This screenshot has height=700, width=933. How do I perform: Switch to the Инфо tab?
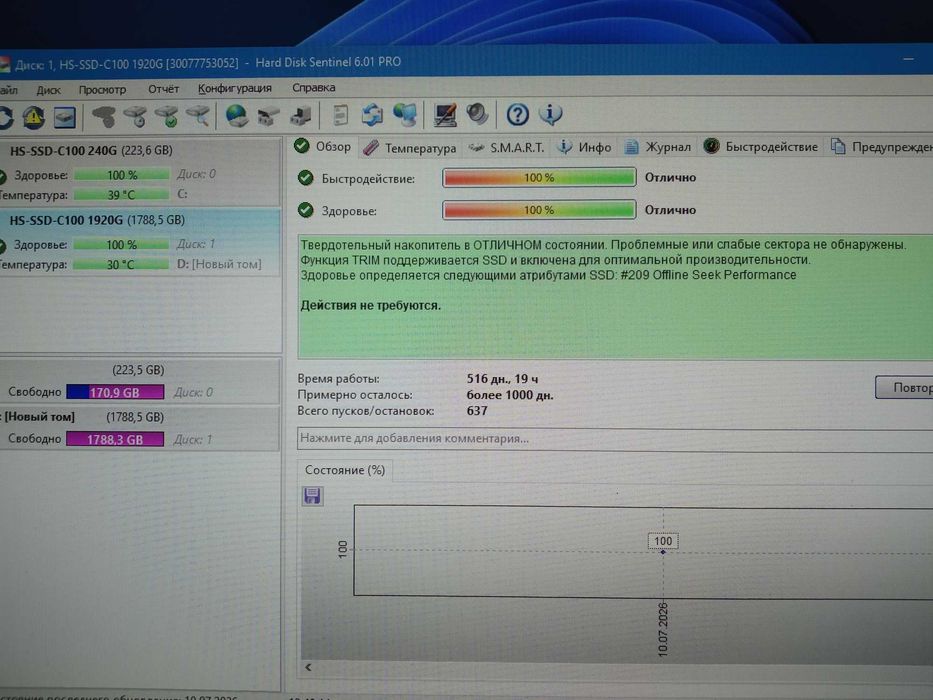click(x=584, y=147)
